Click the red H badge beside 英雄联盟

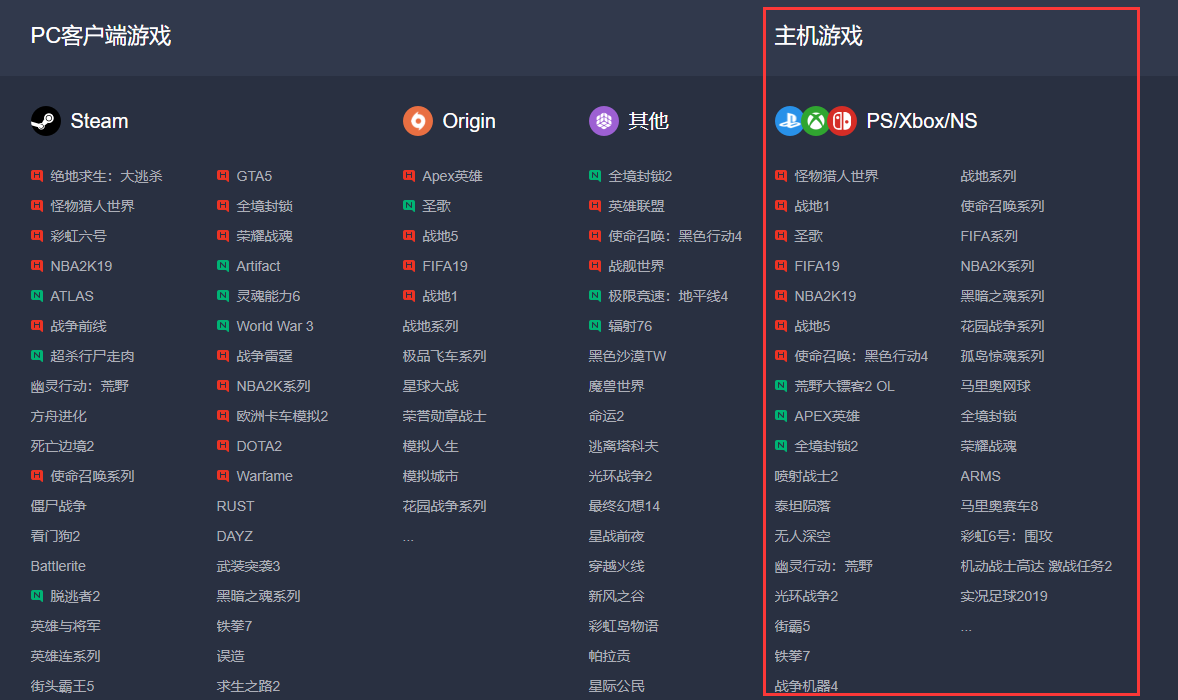(x=595, y=206)
